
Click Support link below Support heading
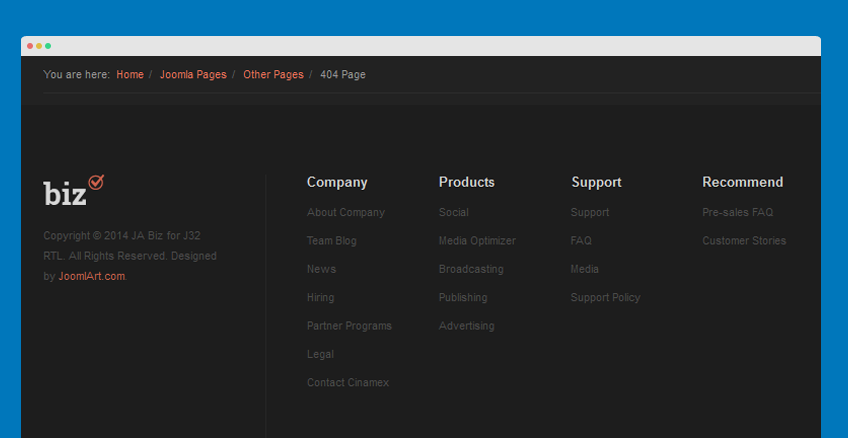(589, 213)
